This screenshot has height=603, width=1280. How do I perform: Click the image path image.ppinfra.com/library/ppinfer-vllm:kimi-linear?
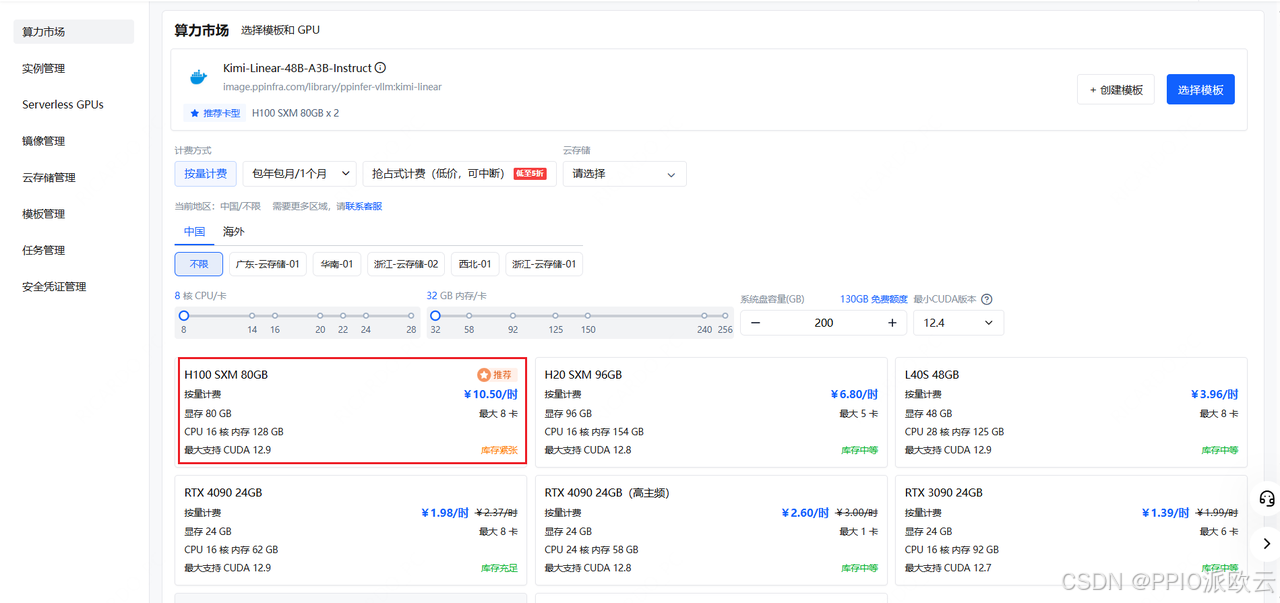332,87
